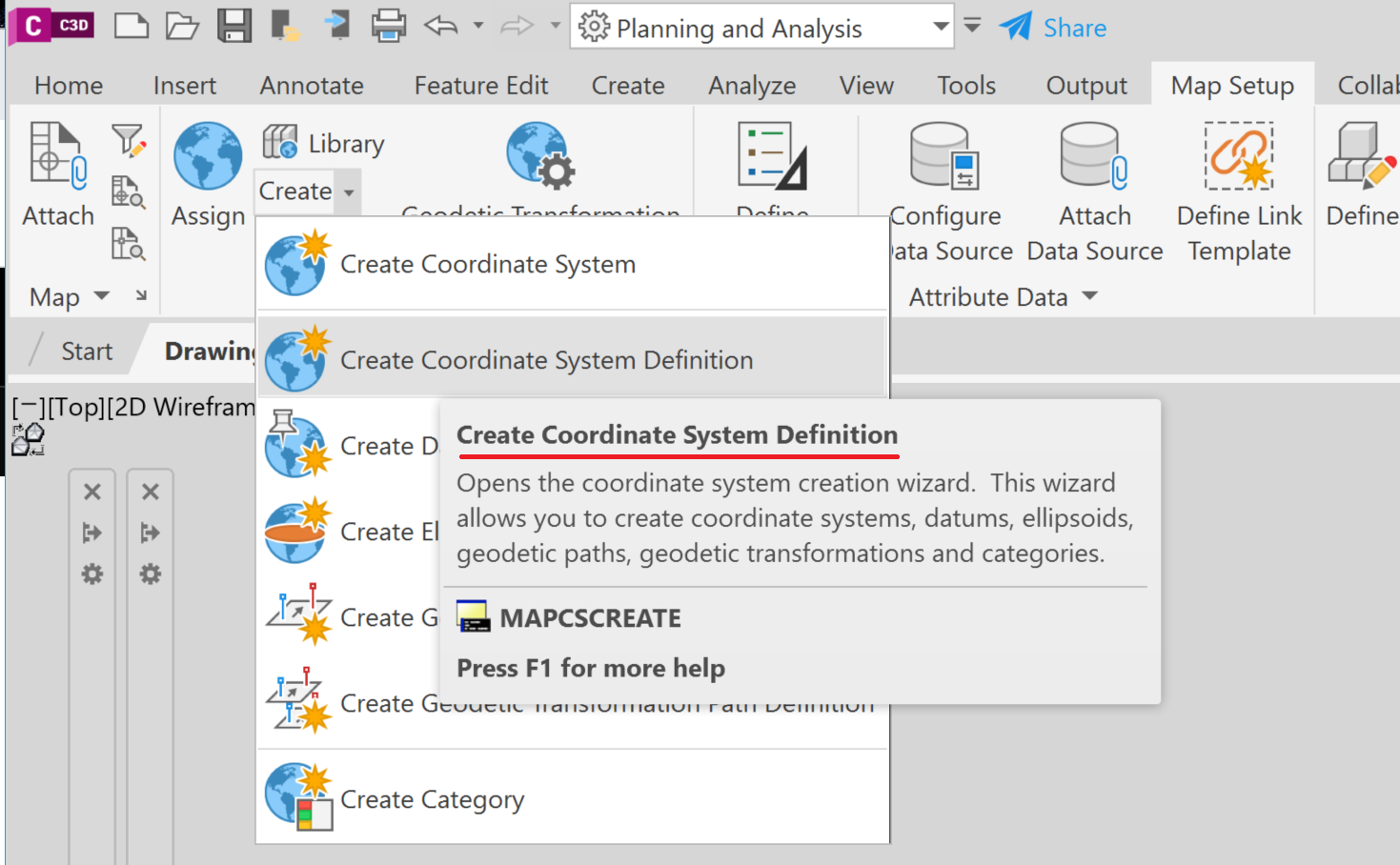Open leftmost palette properties gear
Image resolution: width=1400 pixels, height=865 pixels.
coord(92,573)
